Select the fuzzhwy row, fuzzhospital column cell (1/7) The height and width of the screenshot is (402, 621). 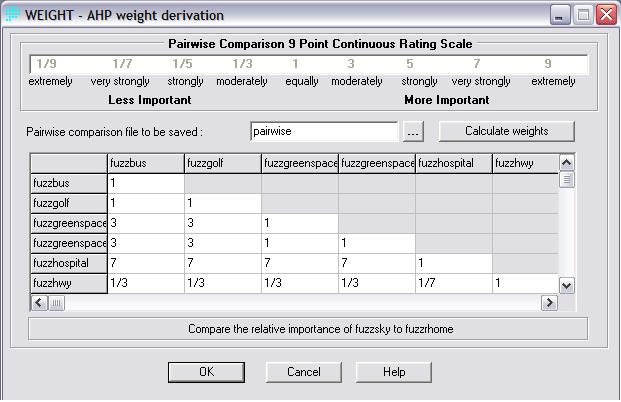[453, 283]
